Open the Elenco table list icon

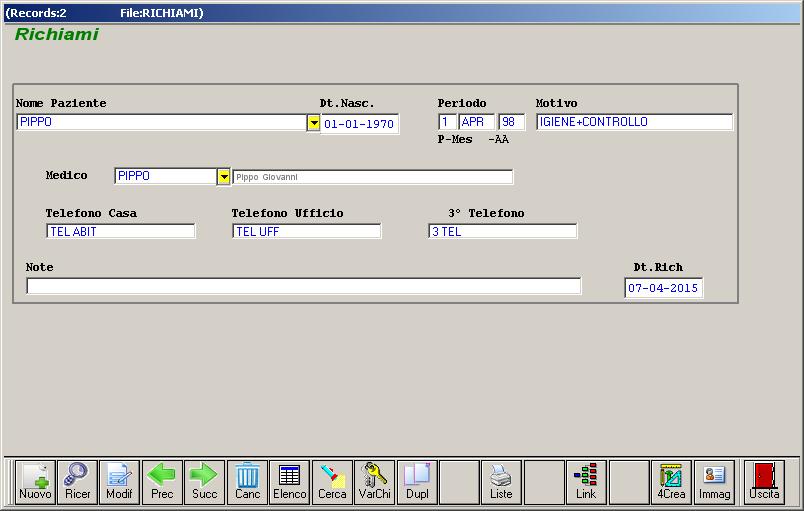pyautogui.click(x=290, y=482)
